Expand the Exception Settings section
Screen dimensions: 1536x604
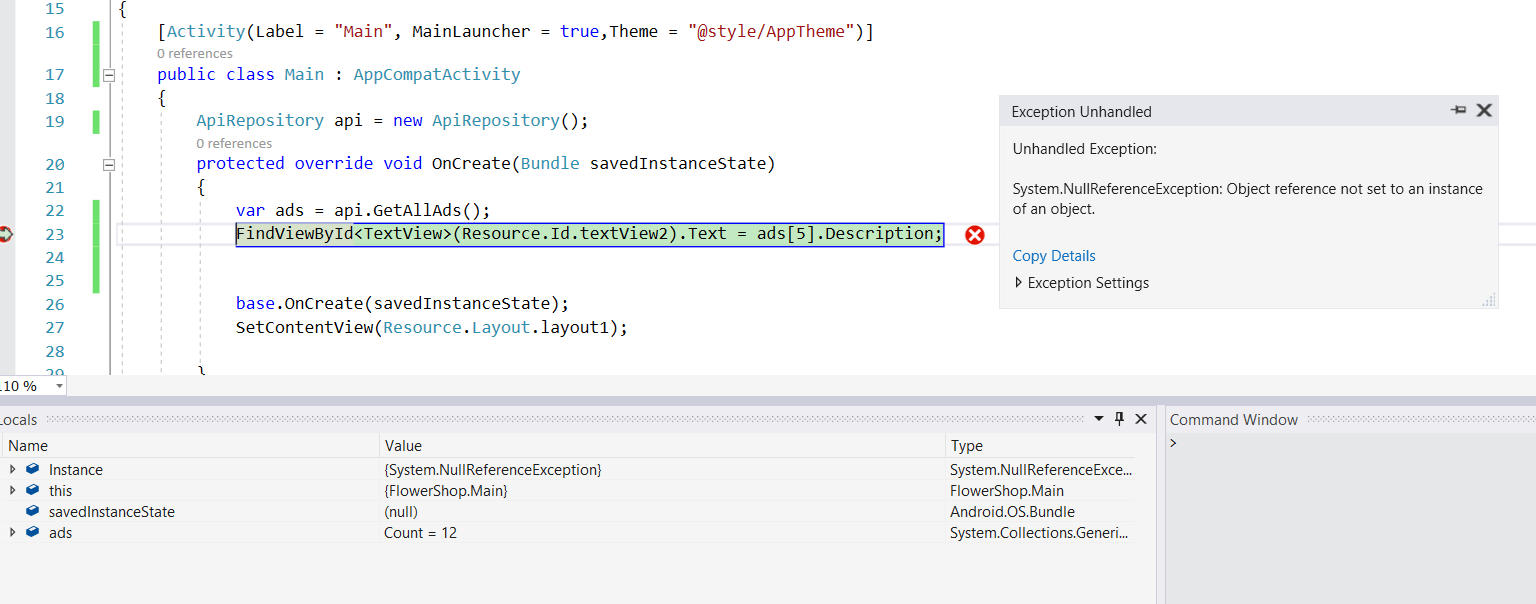pyautogui.click(x=1019, y=283)
